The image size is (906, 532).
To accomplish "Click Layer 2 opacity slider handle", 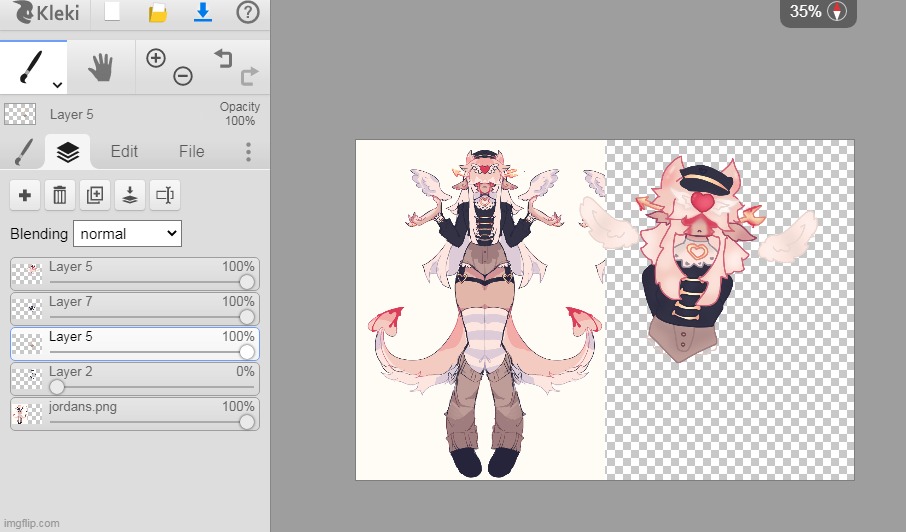I will pos(57,387).
